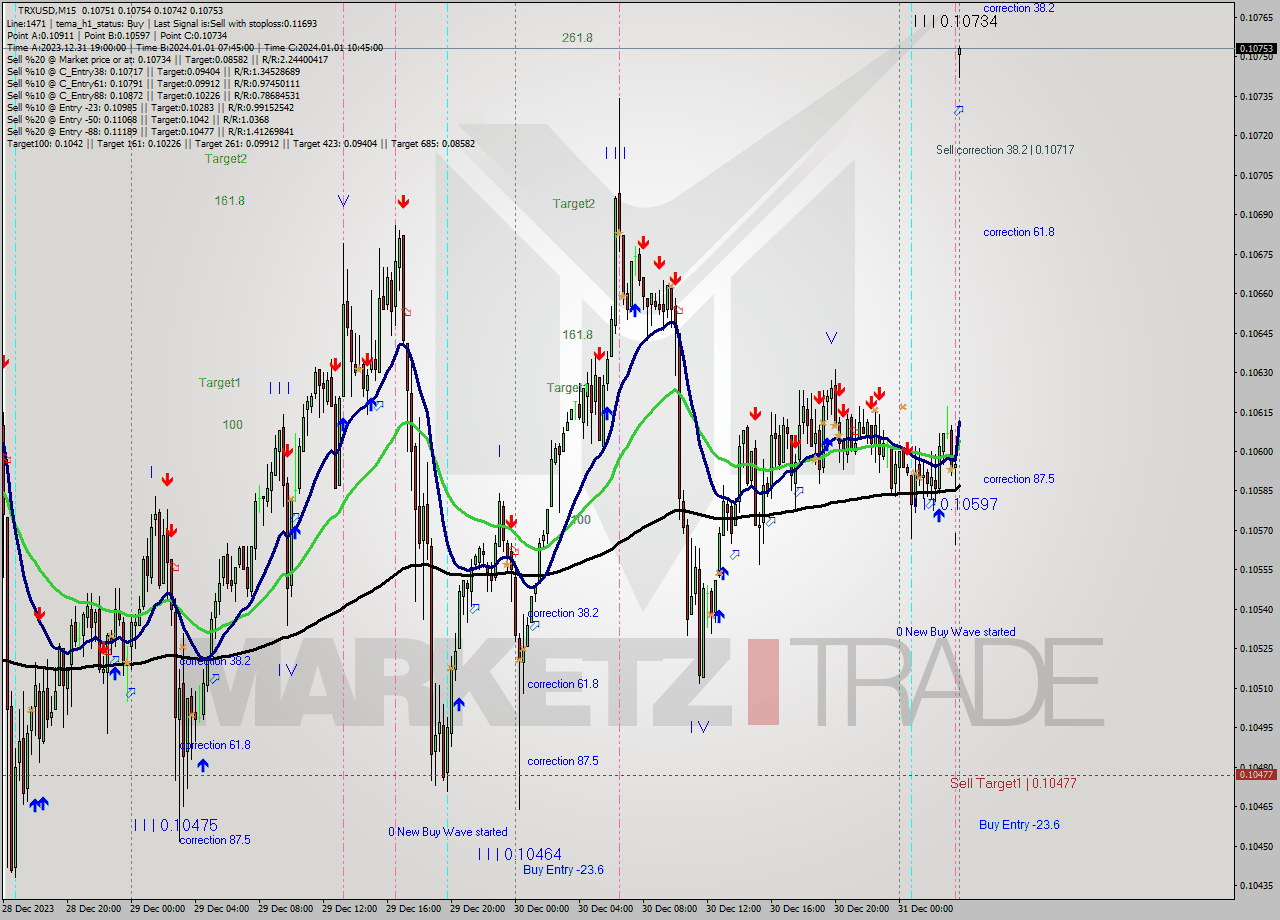Select the 0.10720 price axis label
Image resolution: width=1280 pixels, height=920 pixels.
coord(1256,135)
